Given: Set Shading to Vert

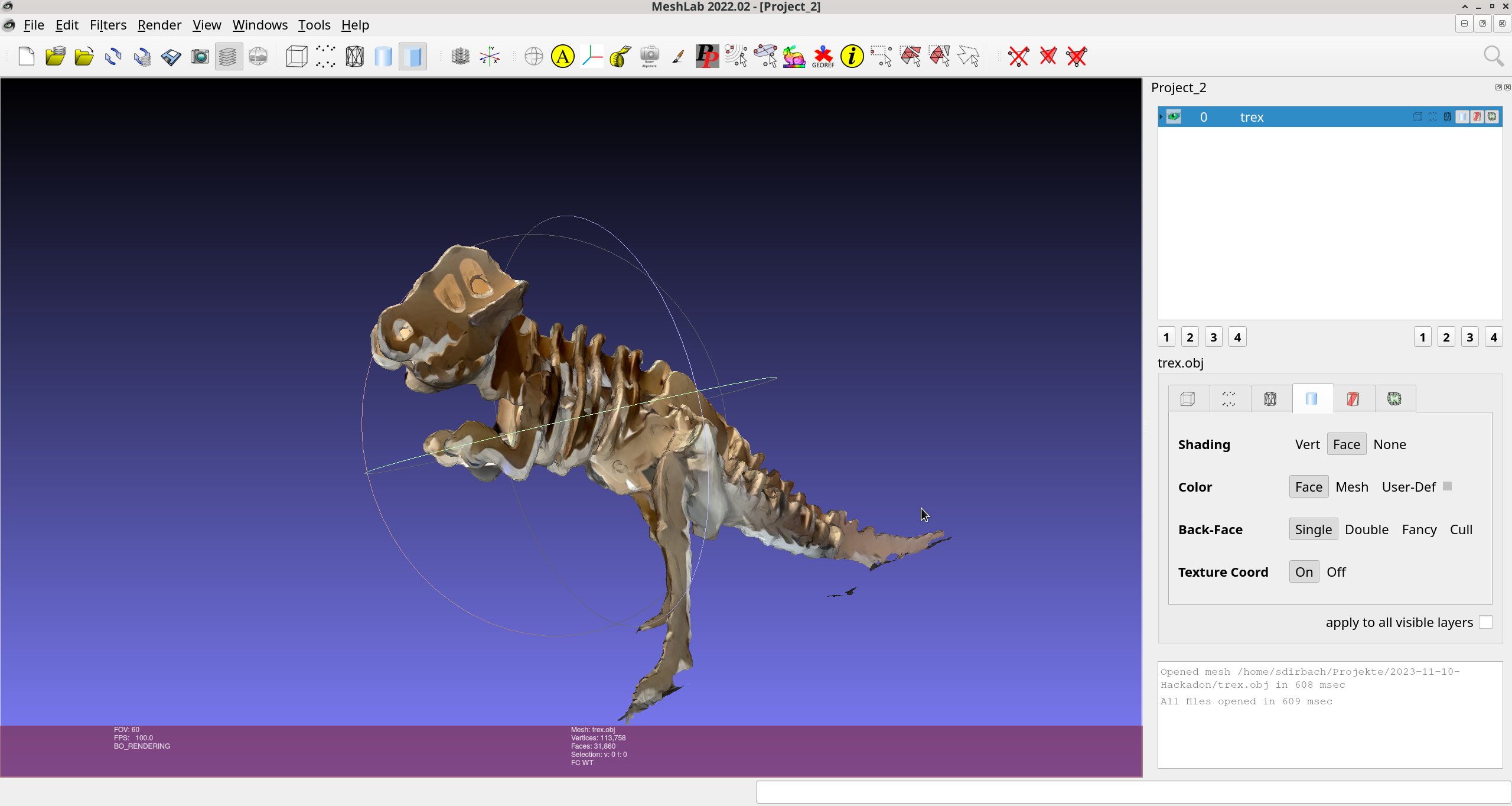Looking at the screenshot, I should point(1307,444).
